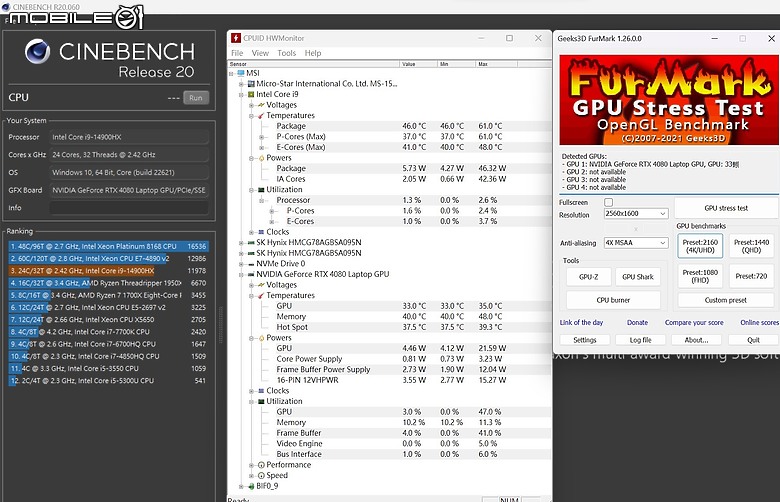The image size is (780, 502).
Task: Click the CPU Temperatures thermometer icon
Action: point(261,115)
